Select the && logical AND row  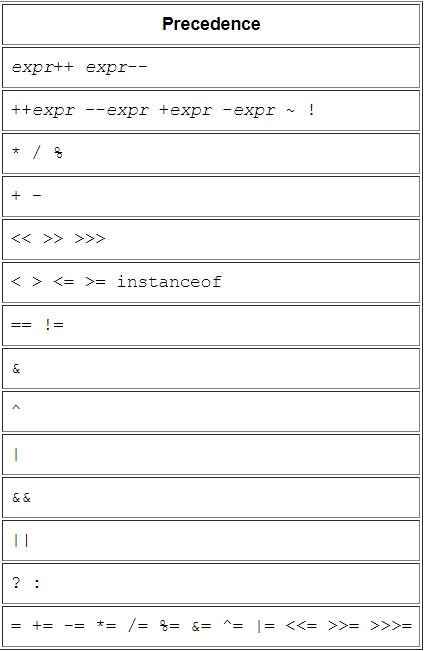point(211,497)
